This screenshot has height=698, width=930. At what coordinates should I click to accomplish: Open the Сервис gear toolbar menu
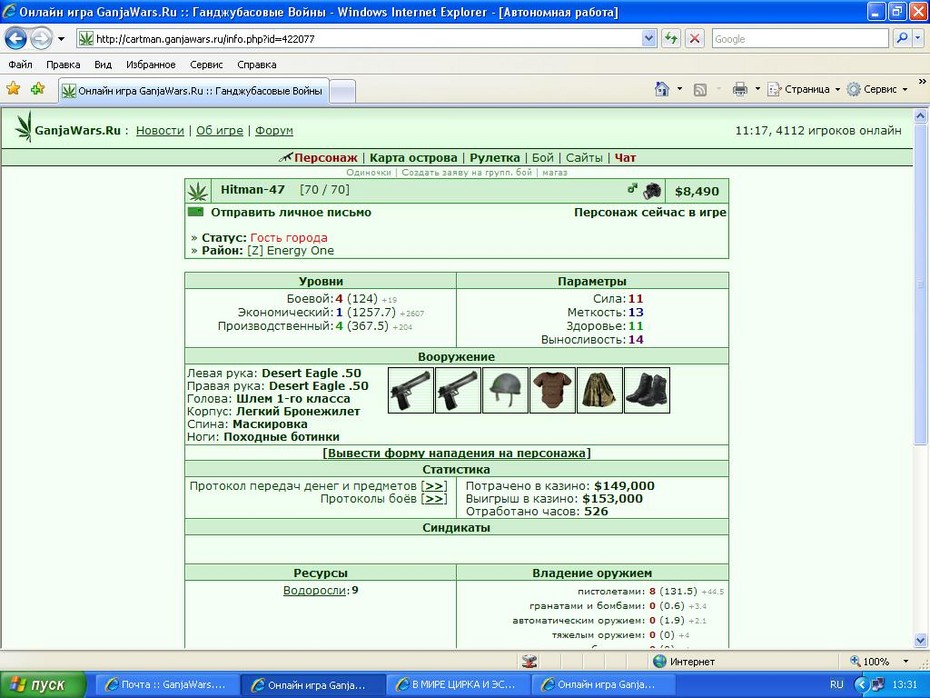(x=877, y=90)
